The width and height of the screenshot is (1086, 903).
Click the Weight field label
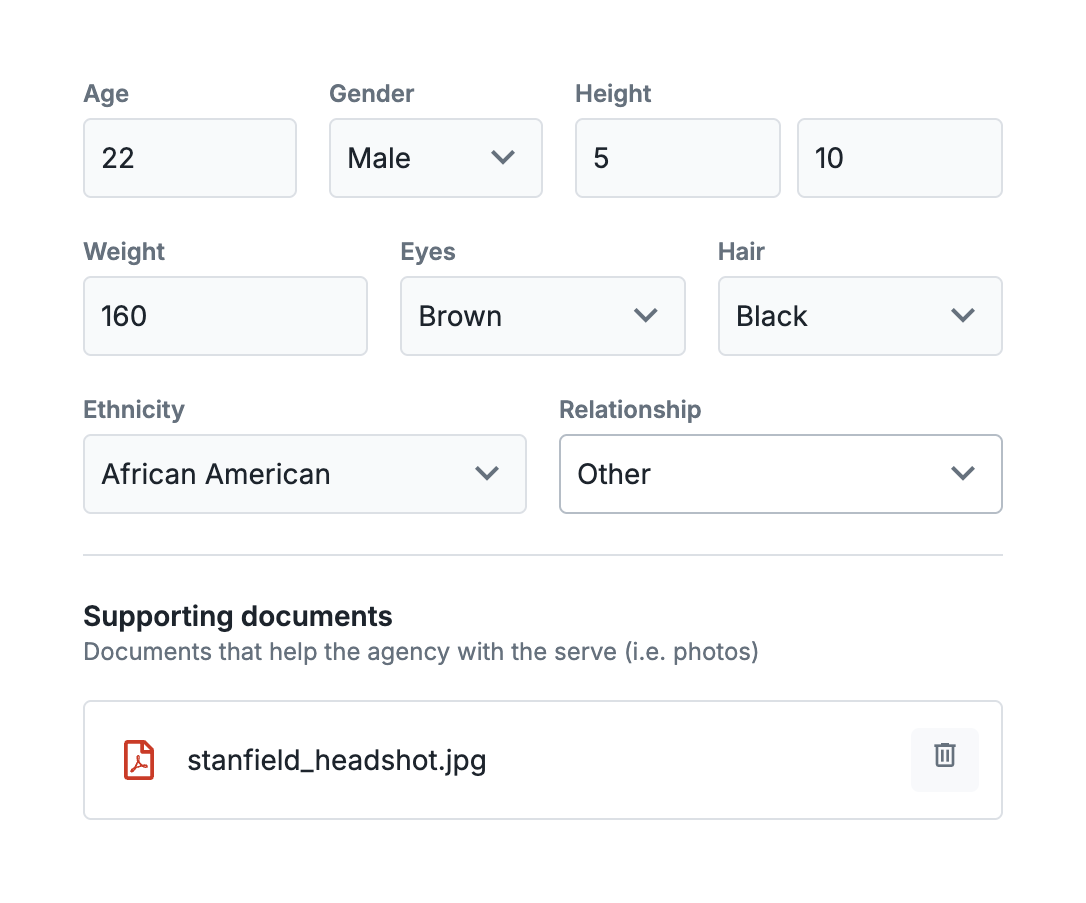pyautogui.click(x=124, y=252)
